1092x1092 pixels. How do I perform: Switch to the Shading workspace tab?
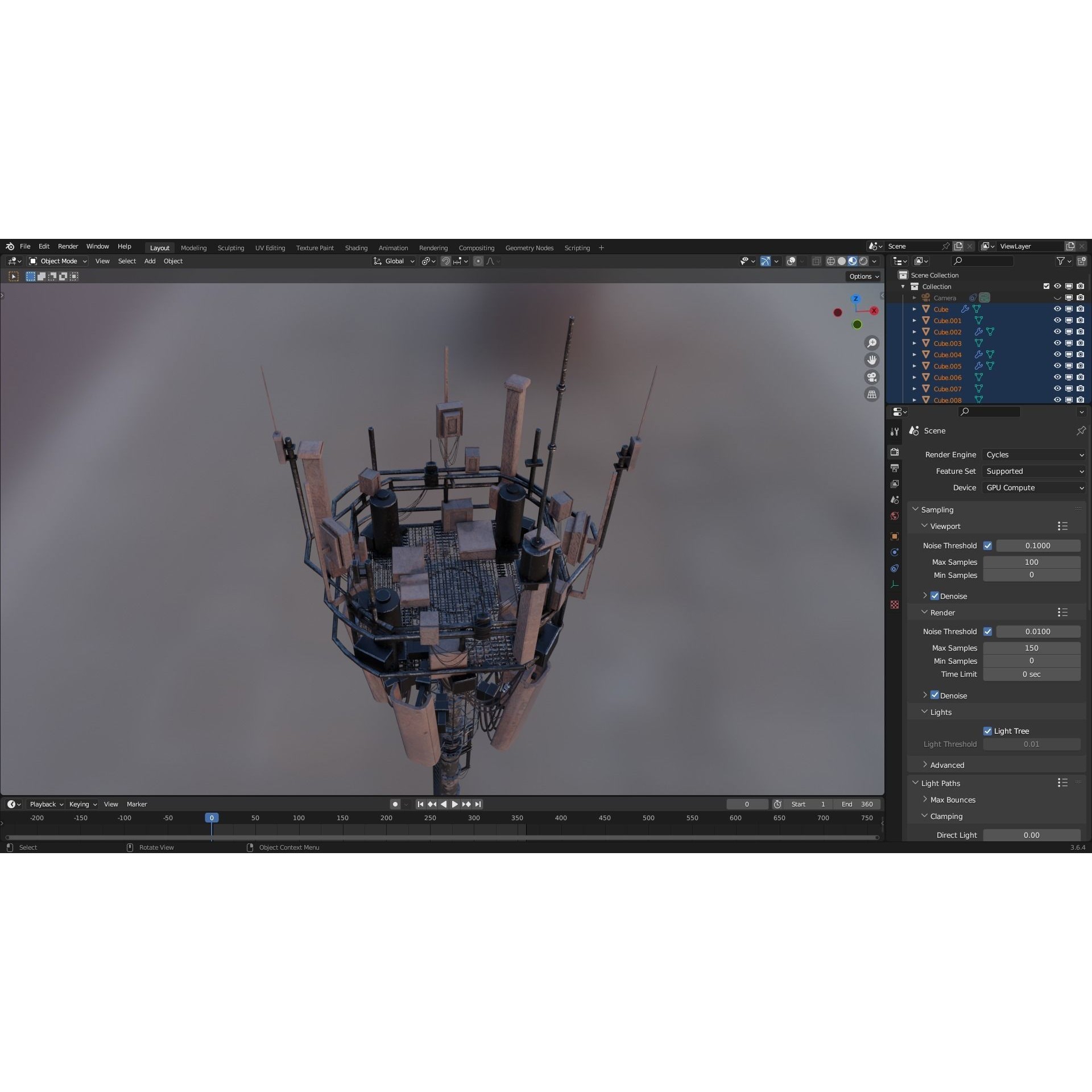pos(356,247)
